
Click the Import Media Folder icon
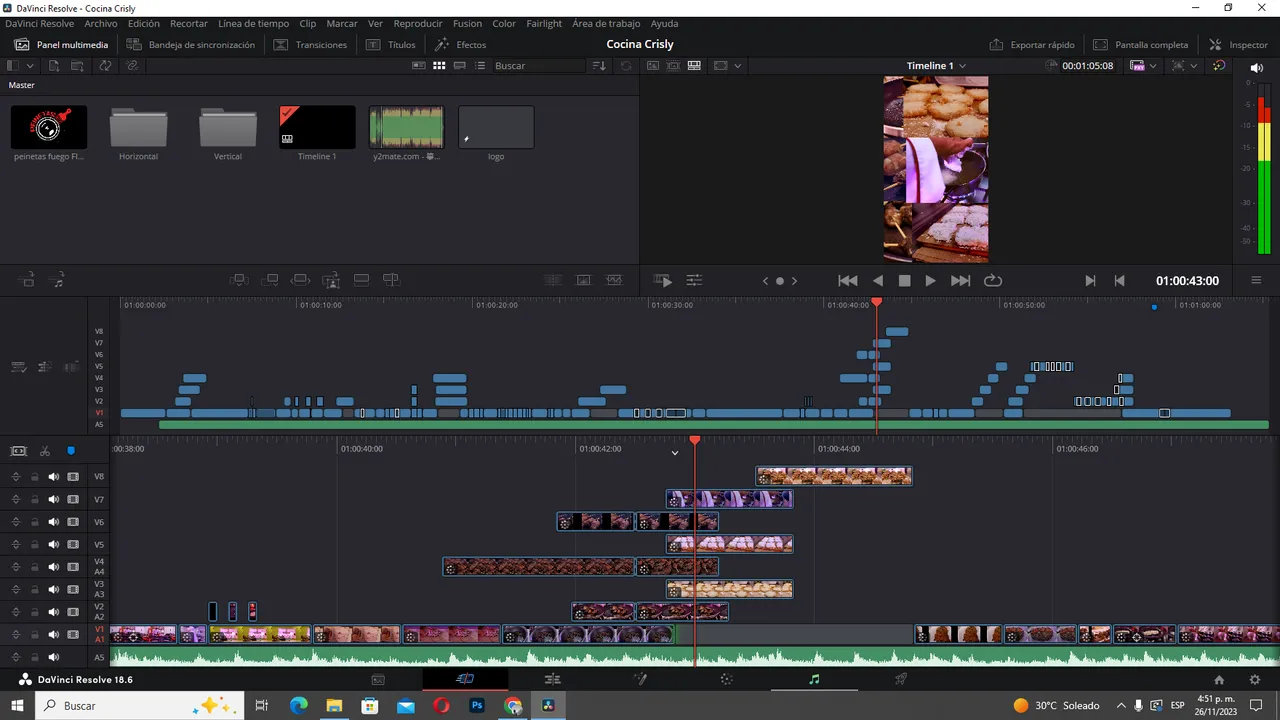pos(77,65)
